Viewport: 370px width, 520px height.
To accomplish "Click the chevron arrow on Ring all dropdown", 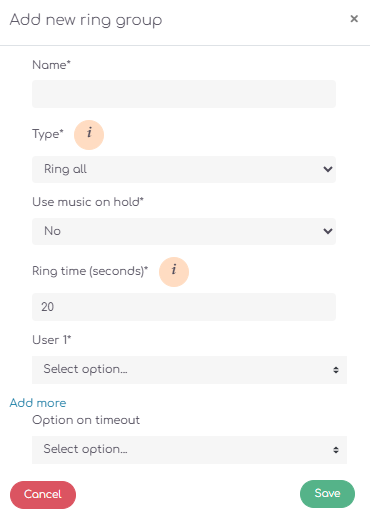I will (x=328, y=169).
